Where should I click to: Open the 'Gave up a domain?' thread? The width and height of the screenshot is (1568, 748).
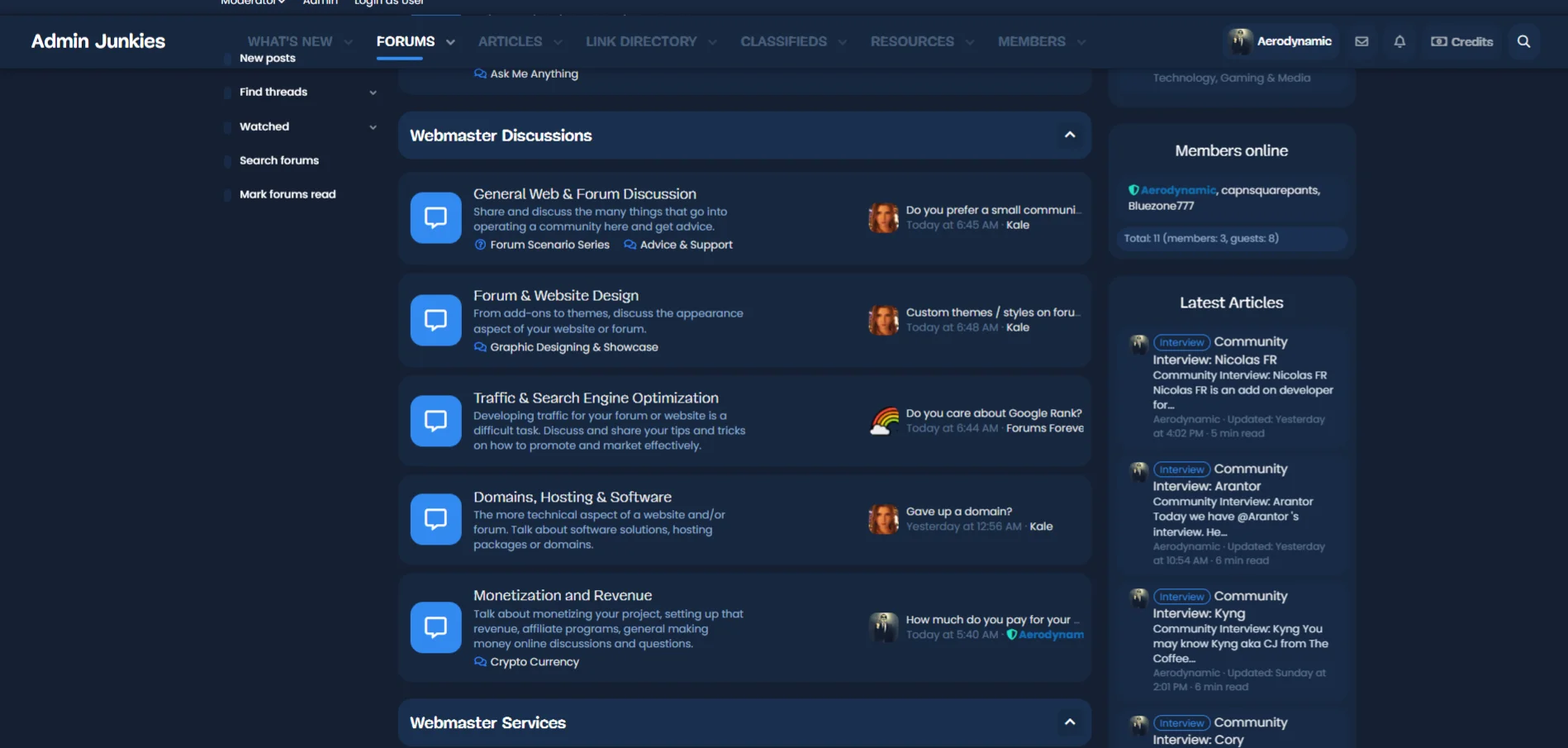click(958, 512)
